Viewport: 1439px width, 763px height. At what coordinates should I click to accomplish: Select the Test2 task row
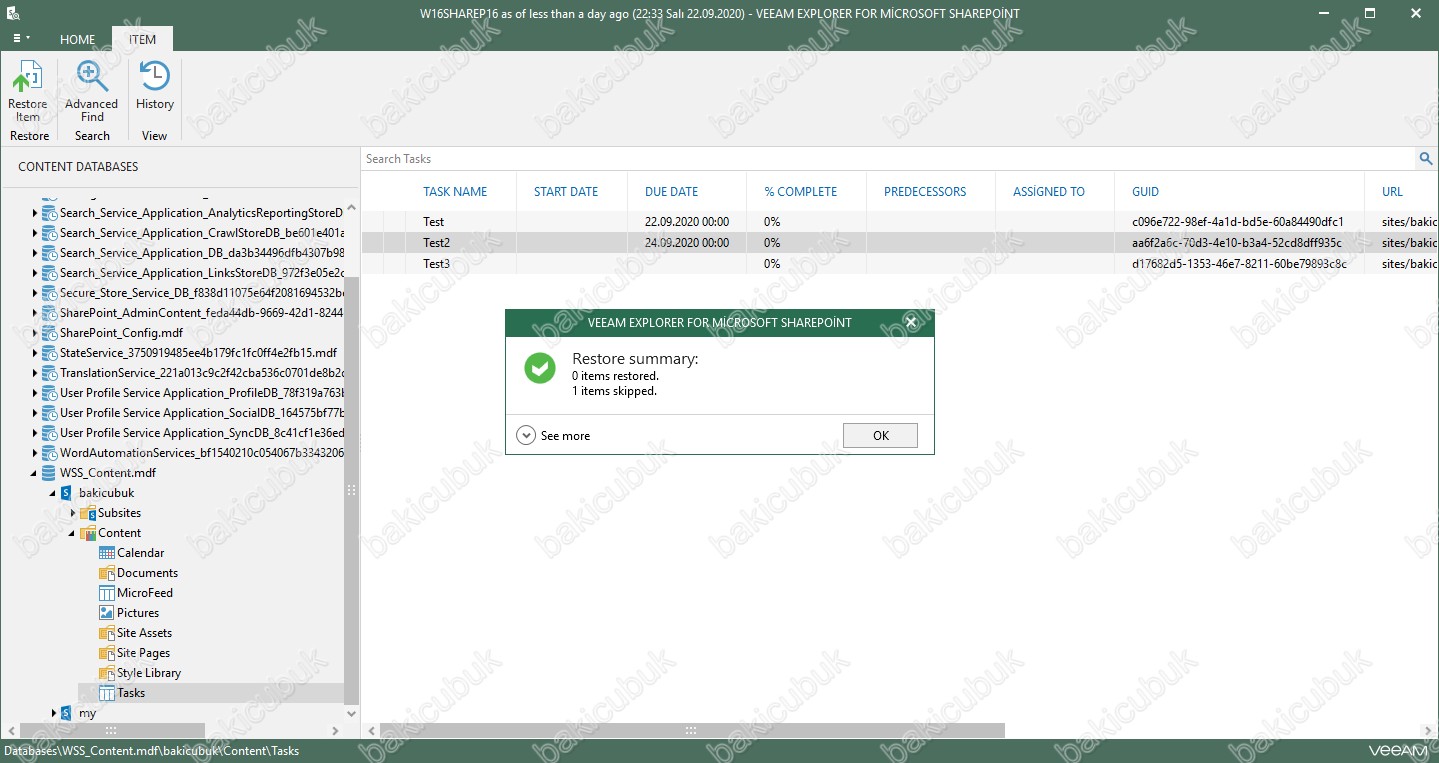pyautogui.click(x=899, y=243)
